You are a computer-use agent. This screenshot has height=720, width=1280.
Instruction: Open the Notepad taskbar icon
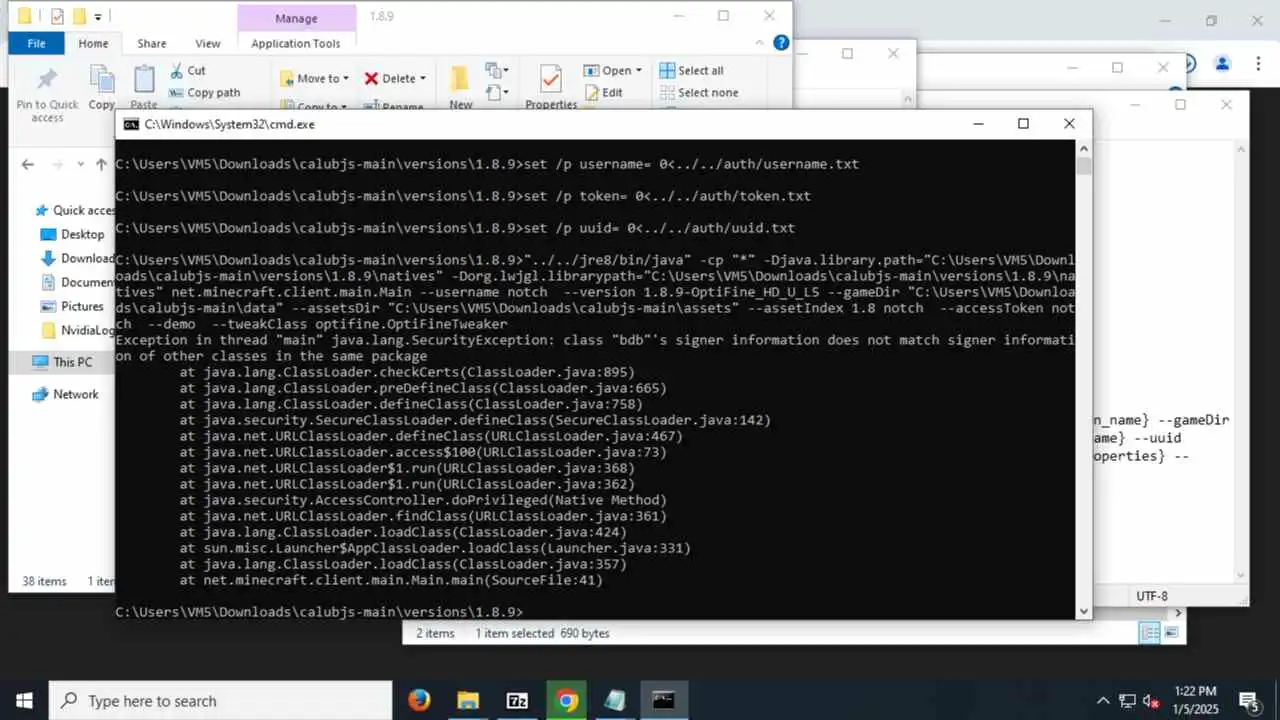click(615, 700)
